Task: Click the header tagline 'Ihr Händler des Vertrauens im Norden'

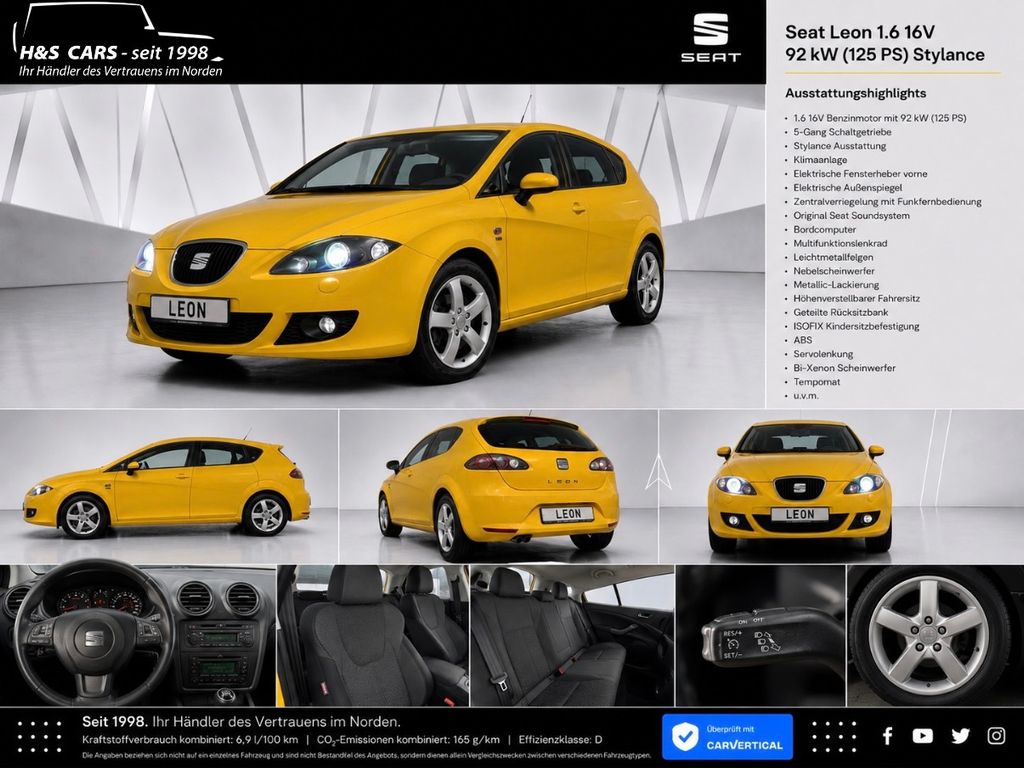Action: coord(120,71)
